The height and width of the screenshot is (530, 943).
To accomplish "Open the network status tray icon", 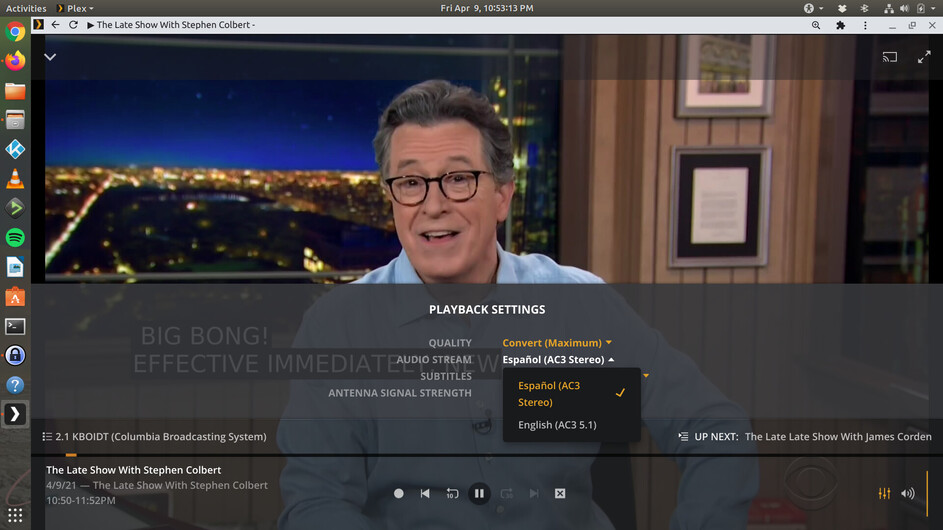I will click(888, 8).
